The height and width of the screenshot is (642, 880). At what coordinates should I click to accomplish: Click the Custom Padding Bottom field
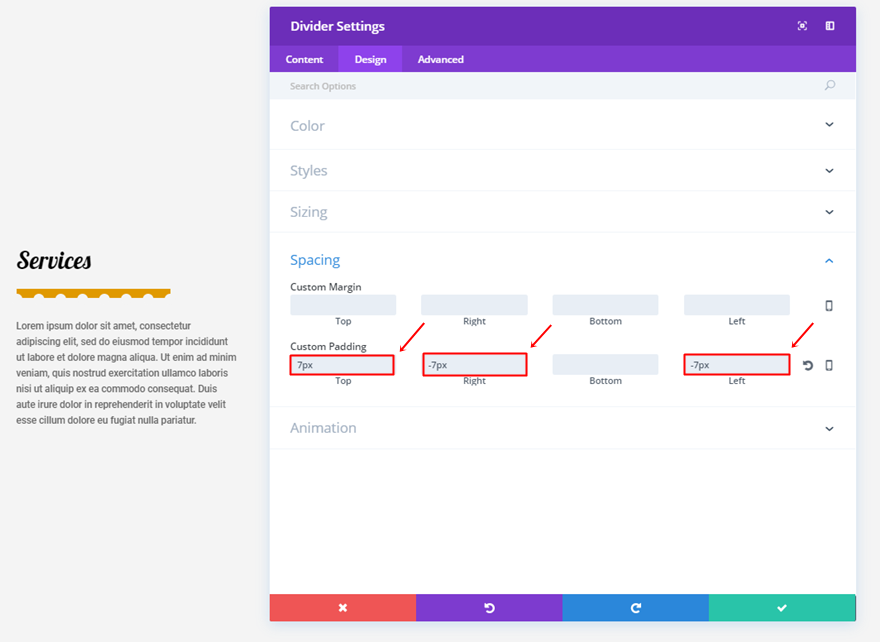(x=605, y=365)
